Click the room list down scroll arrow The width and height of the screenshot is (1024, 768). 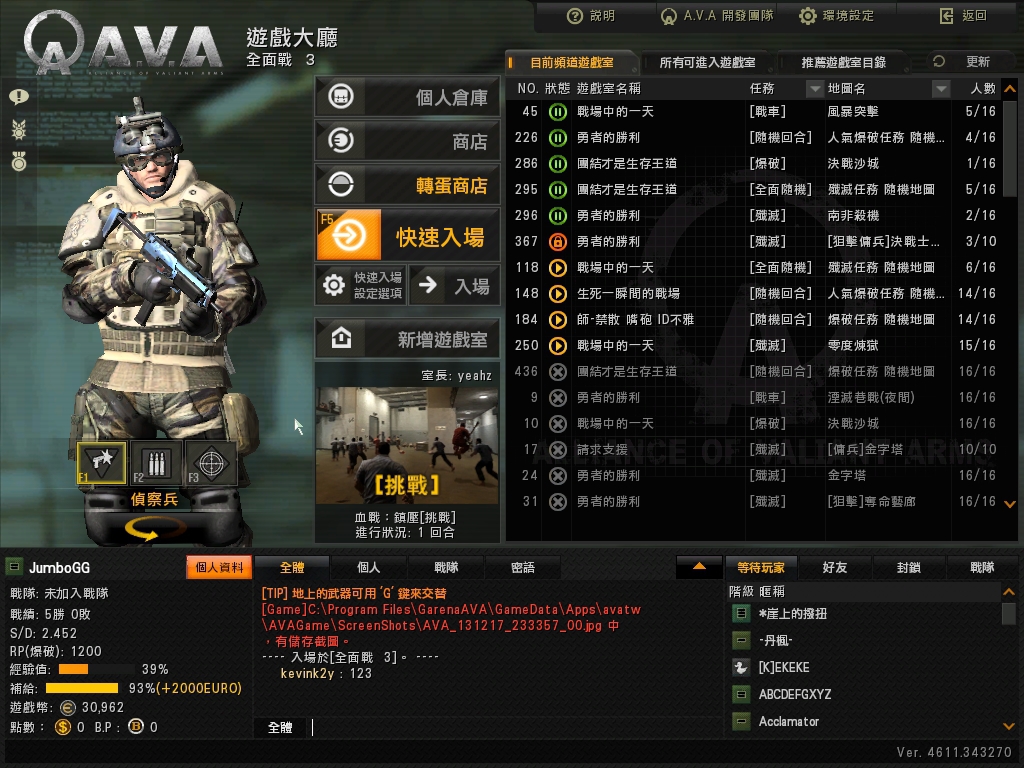click(x=1010, y=504)
